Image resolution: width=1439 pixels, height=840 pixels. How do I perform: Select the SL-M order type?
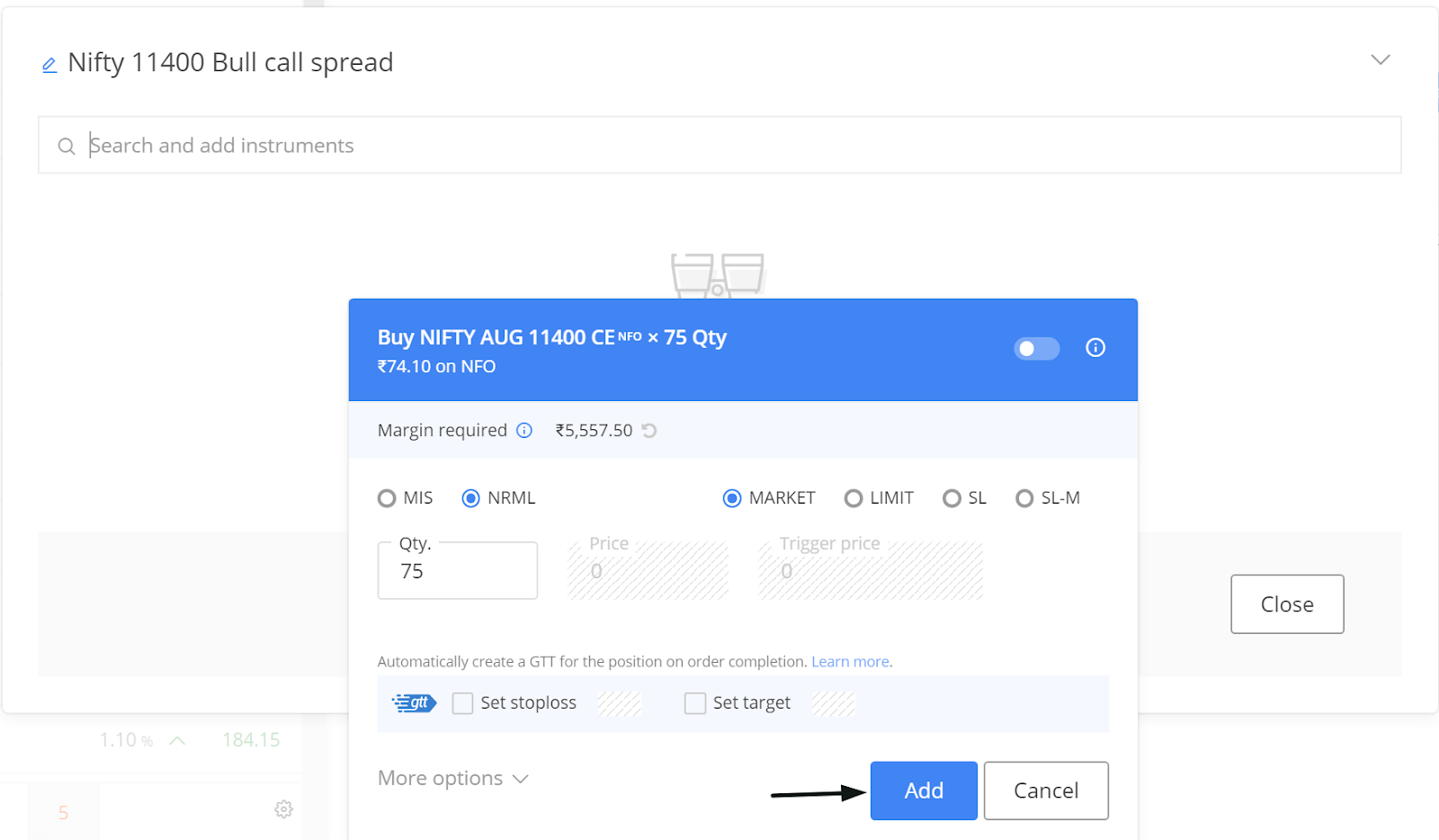(x=1024, y=498)
